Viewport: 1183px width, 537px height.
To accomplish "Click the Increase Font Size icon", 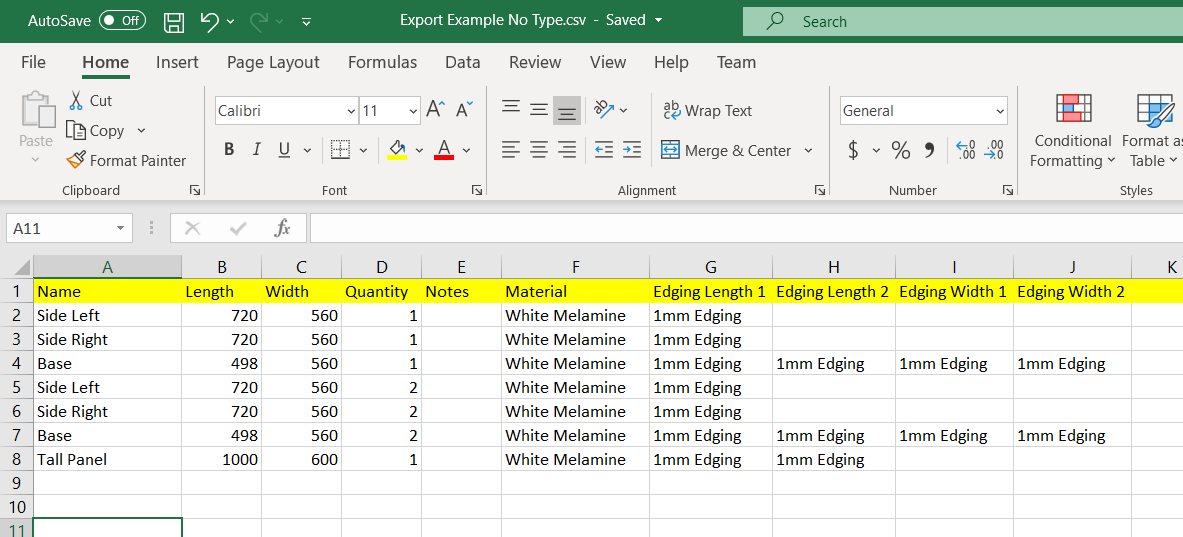I will (435, 110).
